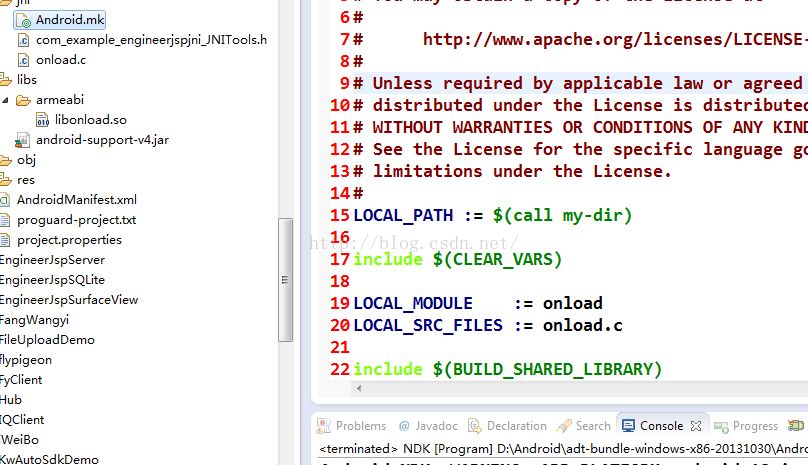Select the flypigeon project
Viewport: 808px width, 465px height.
point(26,360)
